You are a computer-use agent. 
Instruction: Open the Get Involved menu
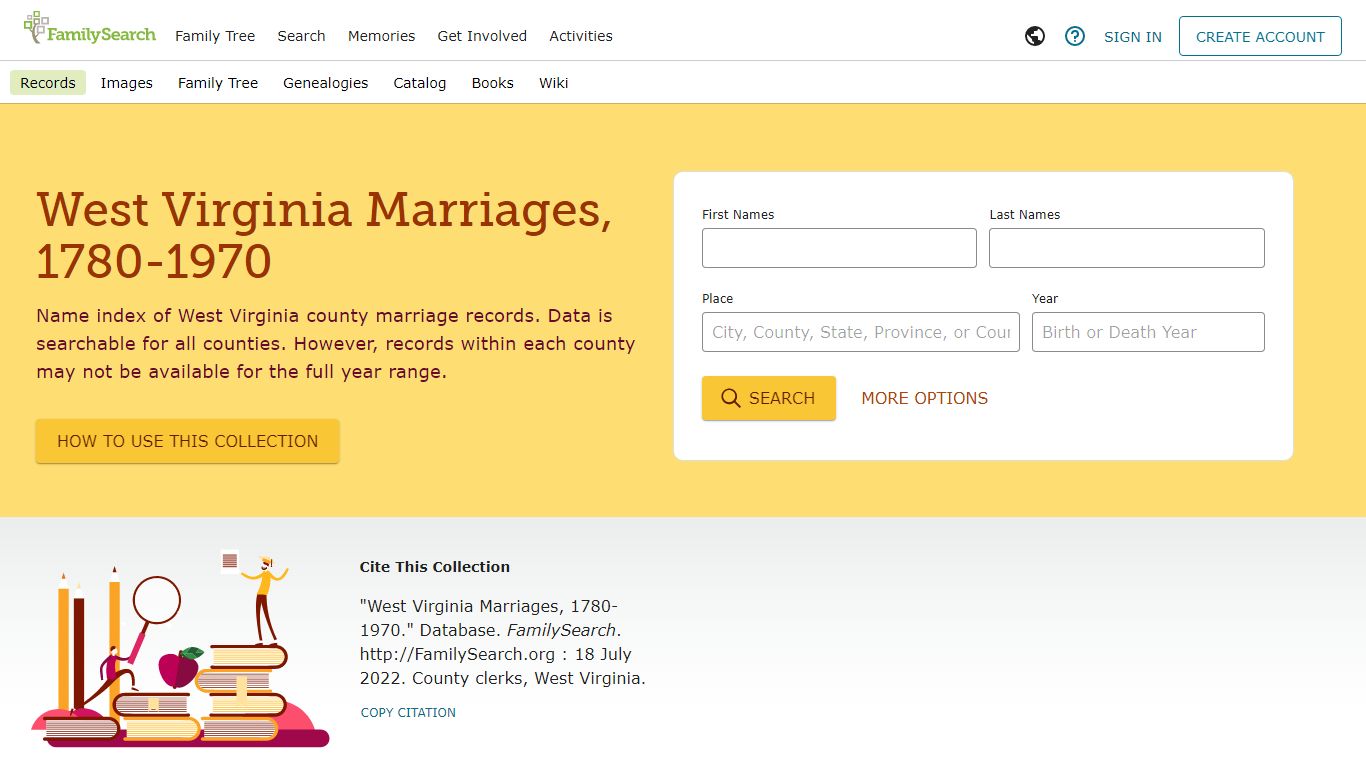pyautogui.click(x=482, y=36)
